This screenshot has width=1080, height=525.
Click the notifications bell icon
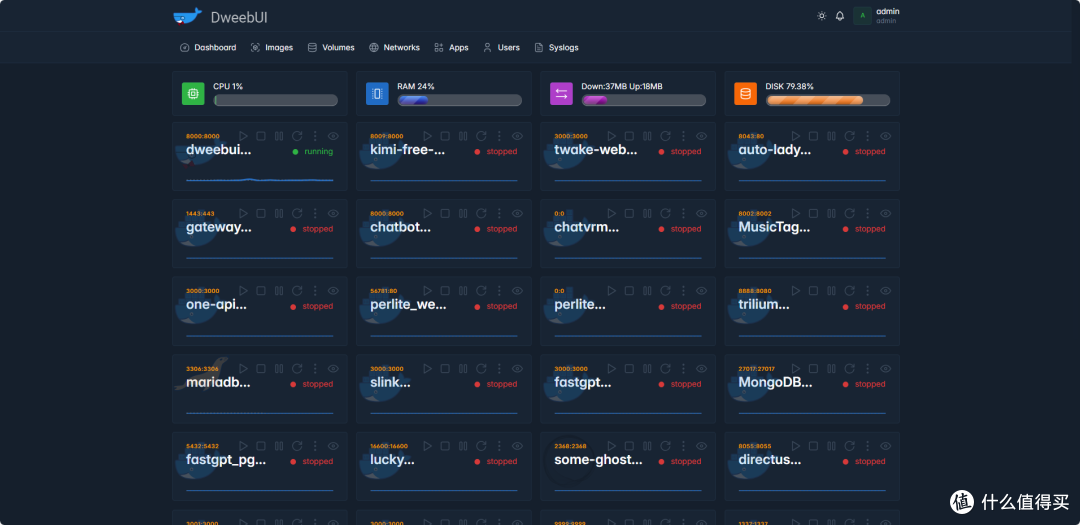(840, 16)
